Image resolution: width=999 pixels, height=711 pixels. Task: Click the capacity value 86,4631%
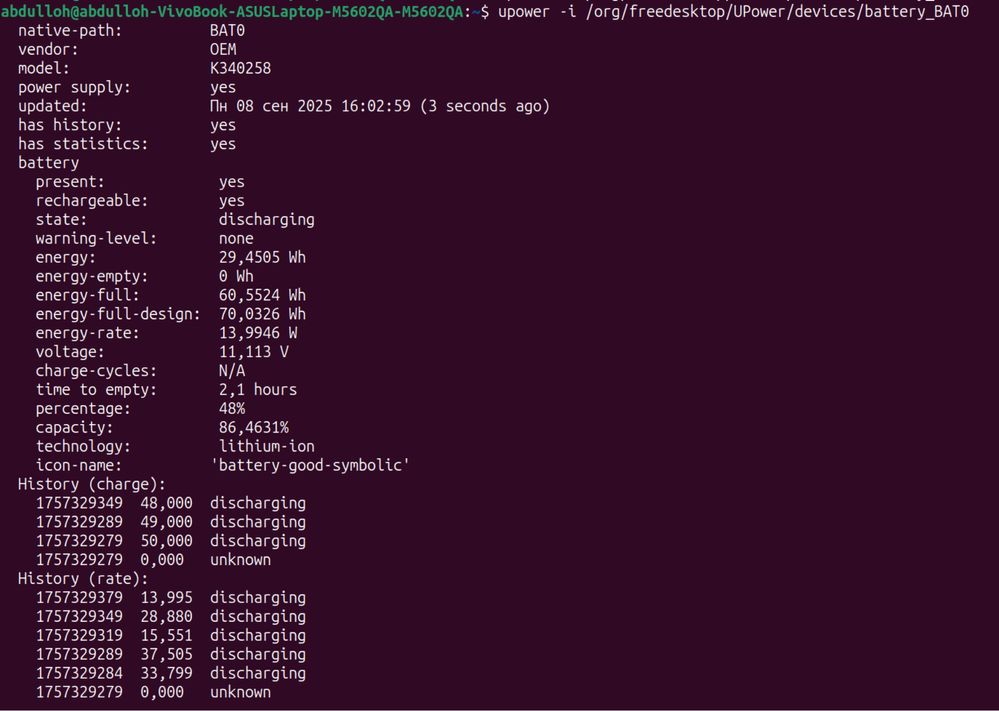tap(254, 427)
